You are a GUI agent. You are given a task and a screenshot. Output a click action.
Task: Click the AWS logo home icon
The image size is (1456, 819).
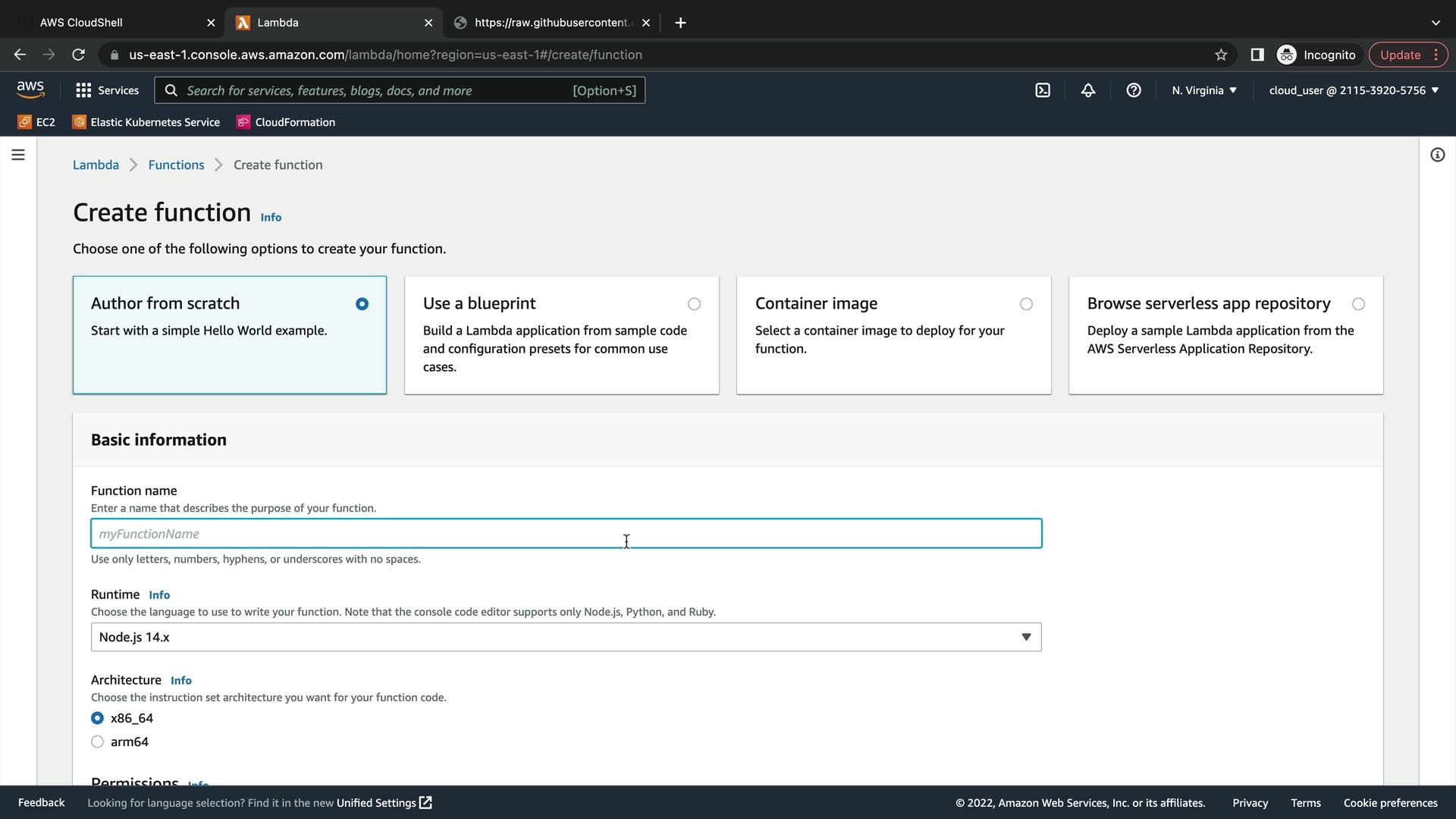point(30,89)
